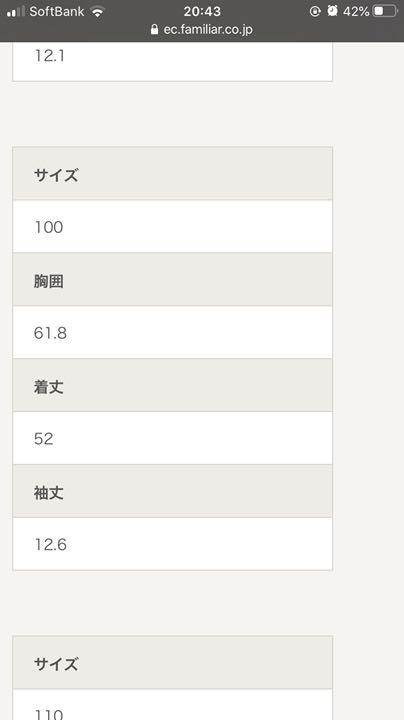Select the 12.1 value cell
Screen dimensions: 404x720
pyautogui.click(x=173, y=61)
